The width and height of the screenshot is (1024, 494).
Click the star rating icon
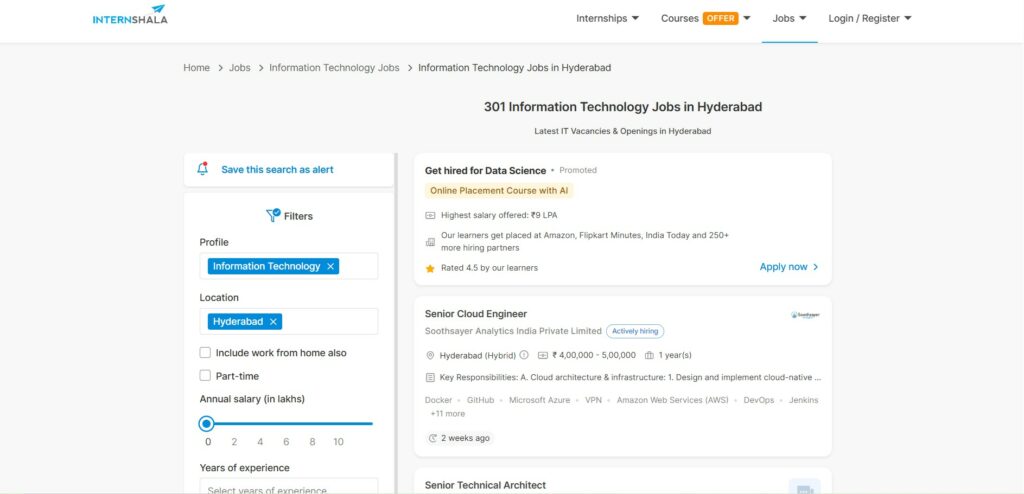coord(430,268)
